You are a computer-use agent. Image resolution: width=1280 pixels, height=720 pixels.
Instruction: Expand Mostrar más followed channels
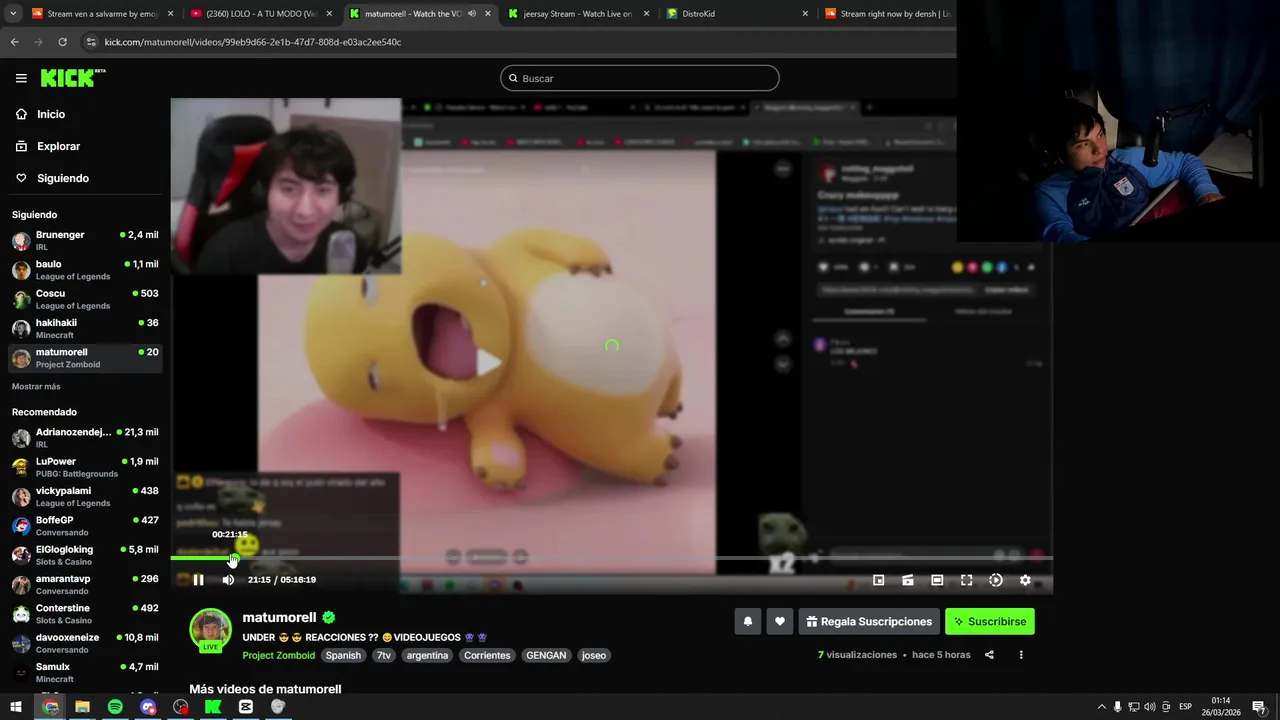pyautogui.click(x=36, y=386)
